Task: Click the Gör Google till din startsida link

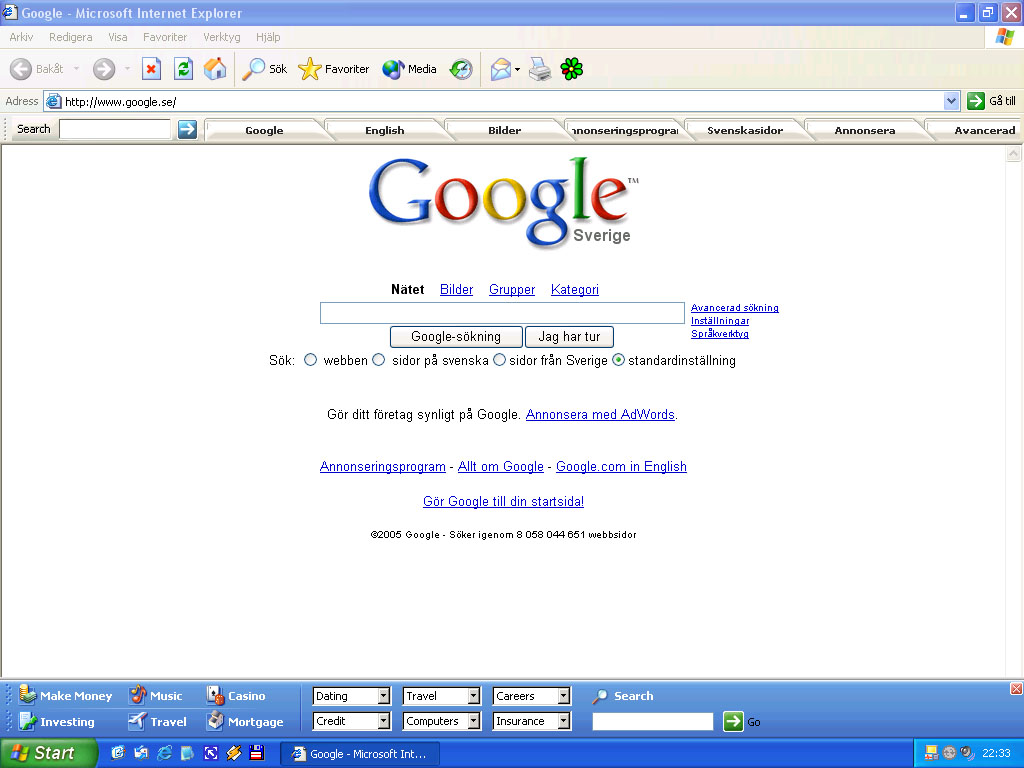Action: 504,501
